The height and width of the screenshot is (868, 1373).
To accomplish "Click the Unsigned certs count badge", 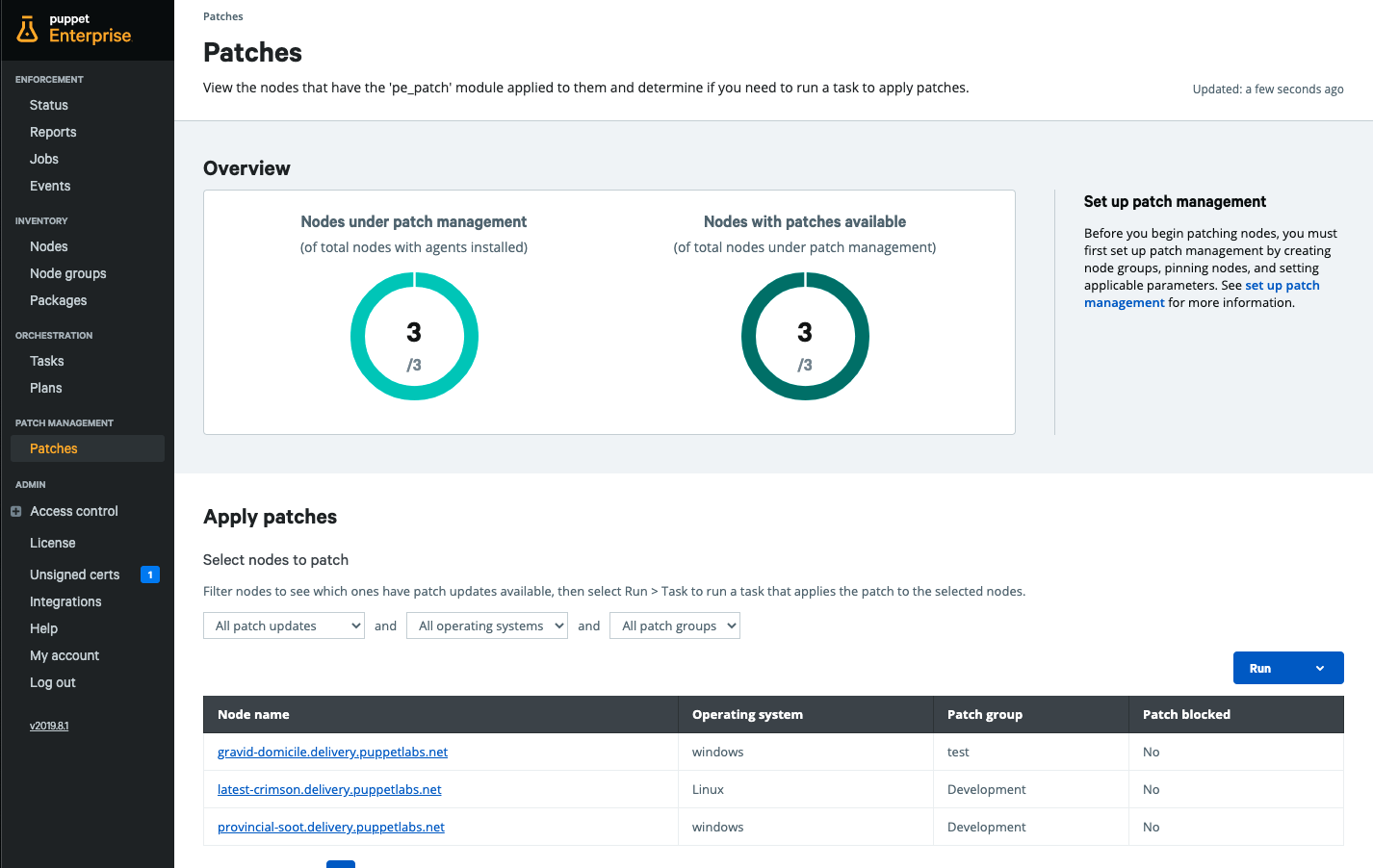I will click(150, 574).
